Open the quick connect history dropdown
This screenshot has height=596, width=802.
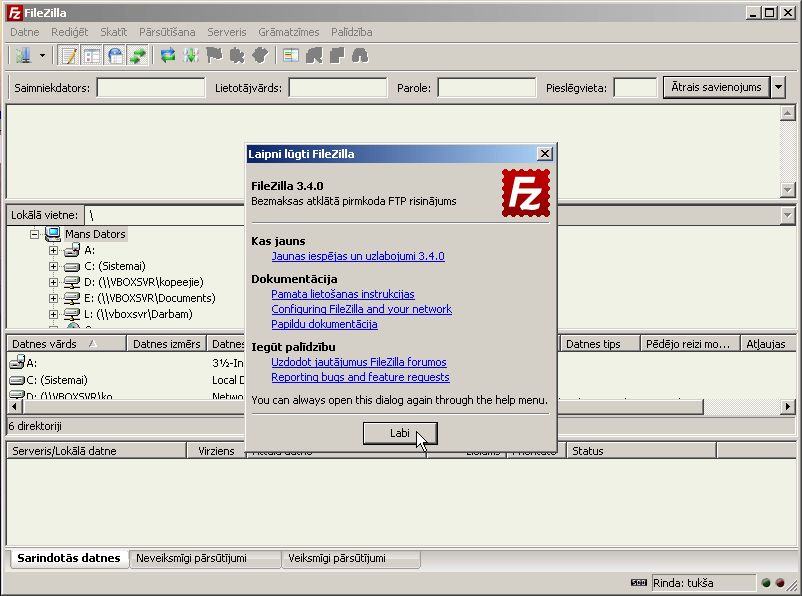[778, 87]
